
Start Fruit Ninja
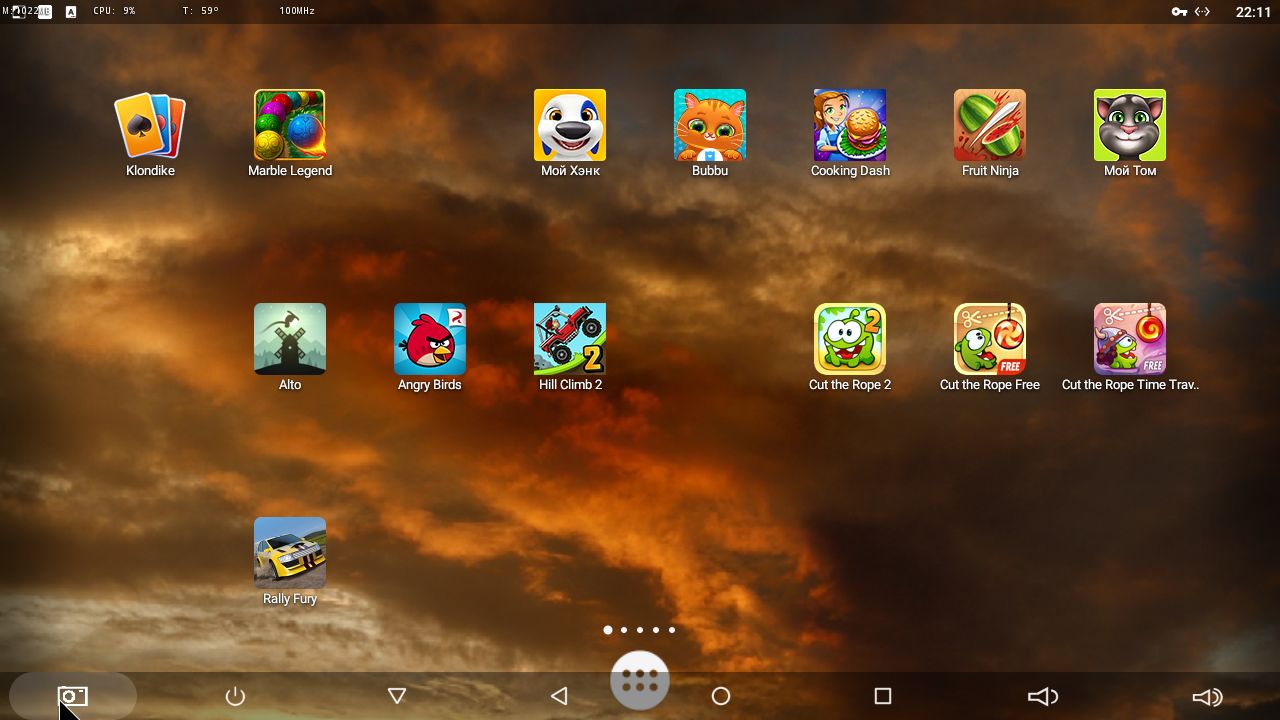point(990,125)
